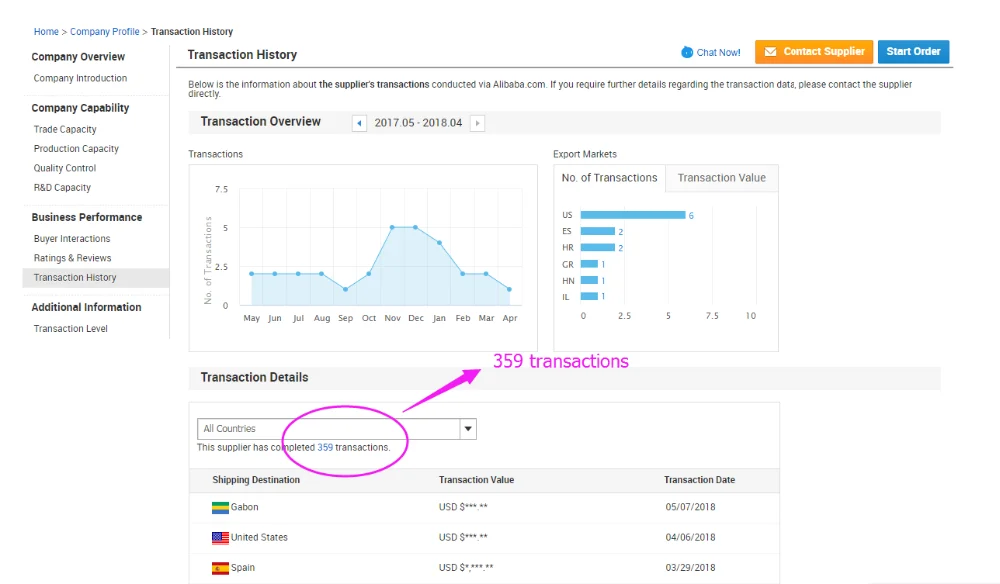Viewport: 1000px width, 584px height.
Task: Open Company Introduction in sidebar
Action: tap(80, 78)
